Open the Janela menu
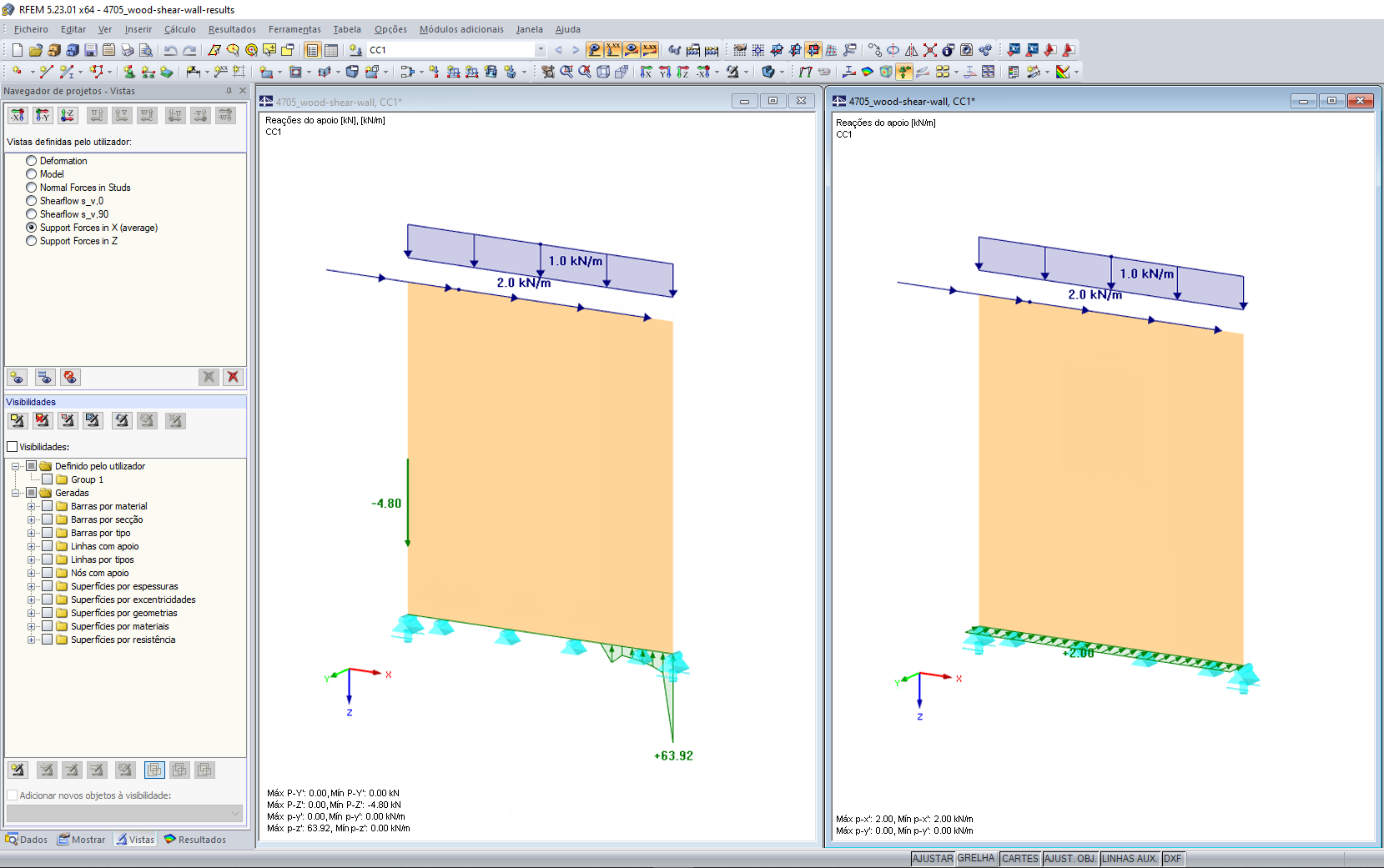 tap(529, 29)
